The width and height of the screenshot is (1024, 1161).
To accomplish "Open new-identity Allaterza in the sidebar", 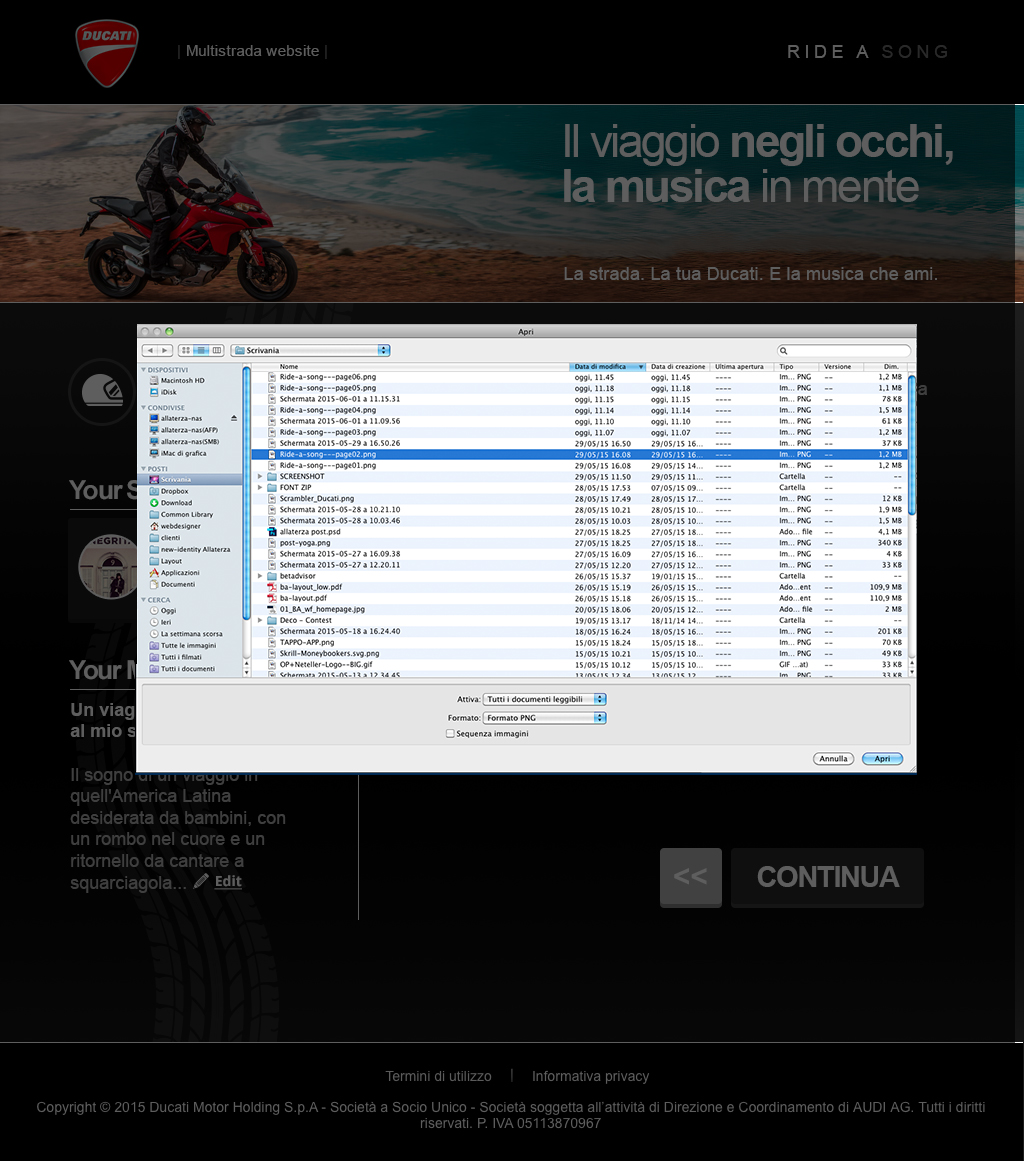I will pyautogui.click(x=195, y=549).
